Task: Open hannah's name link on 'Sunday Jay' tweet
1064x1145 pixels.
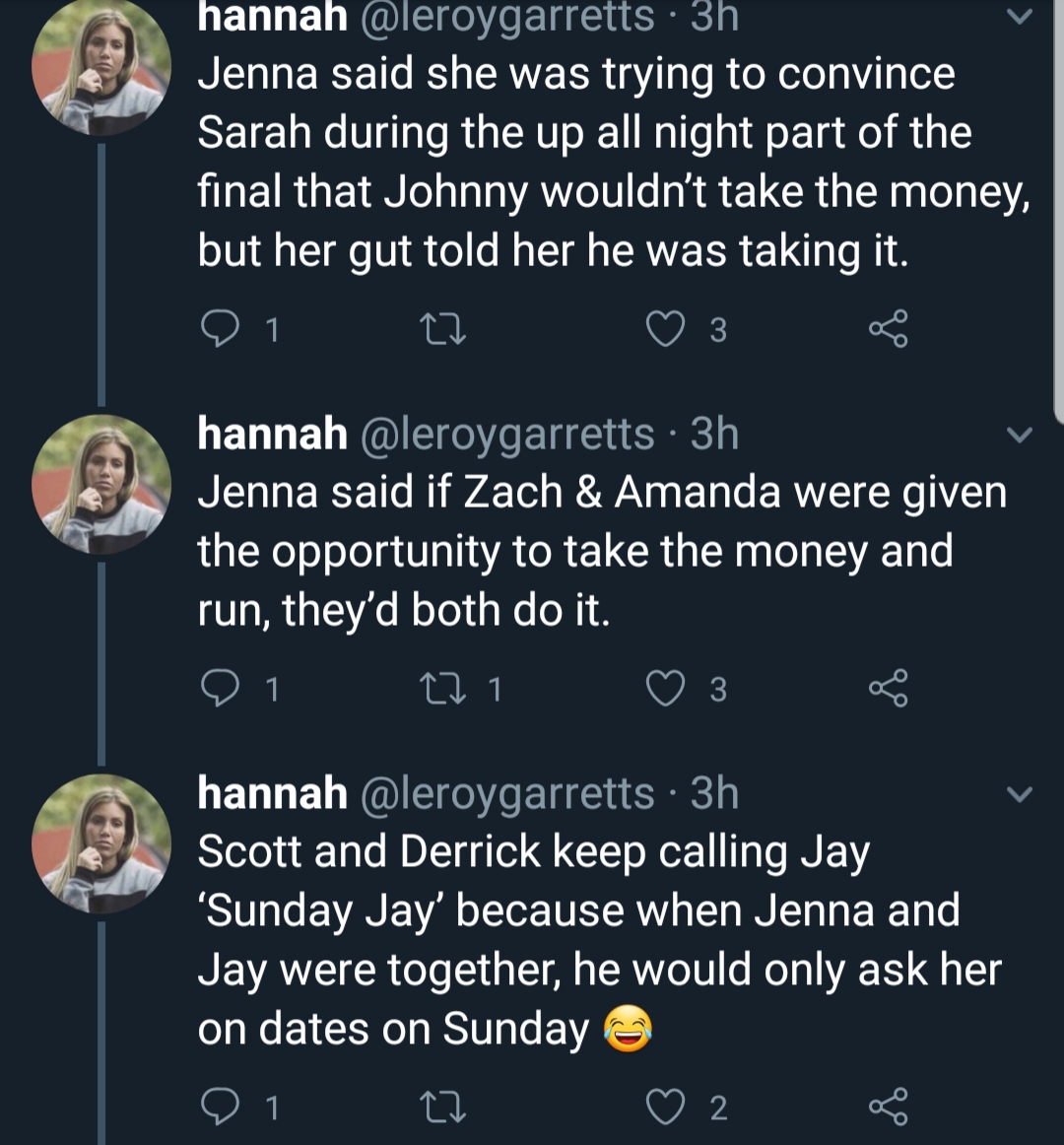Action: click(x=272, y=793)
